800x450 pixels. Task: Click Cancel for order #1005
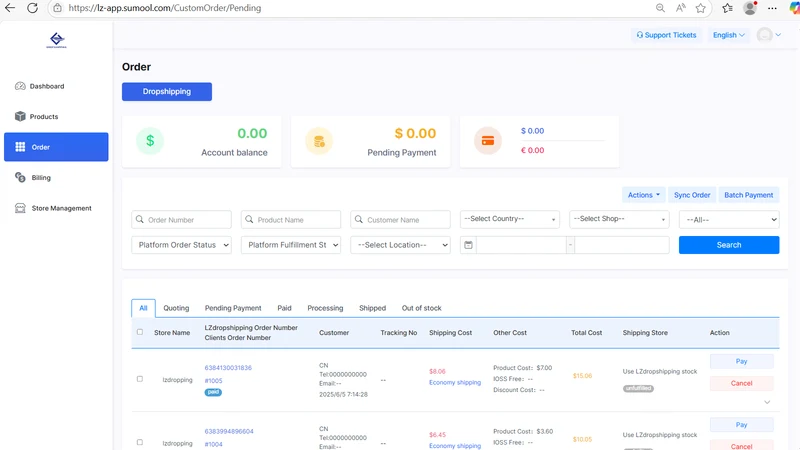tap(741, 383)
